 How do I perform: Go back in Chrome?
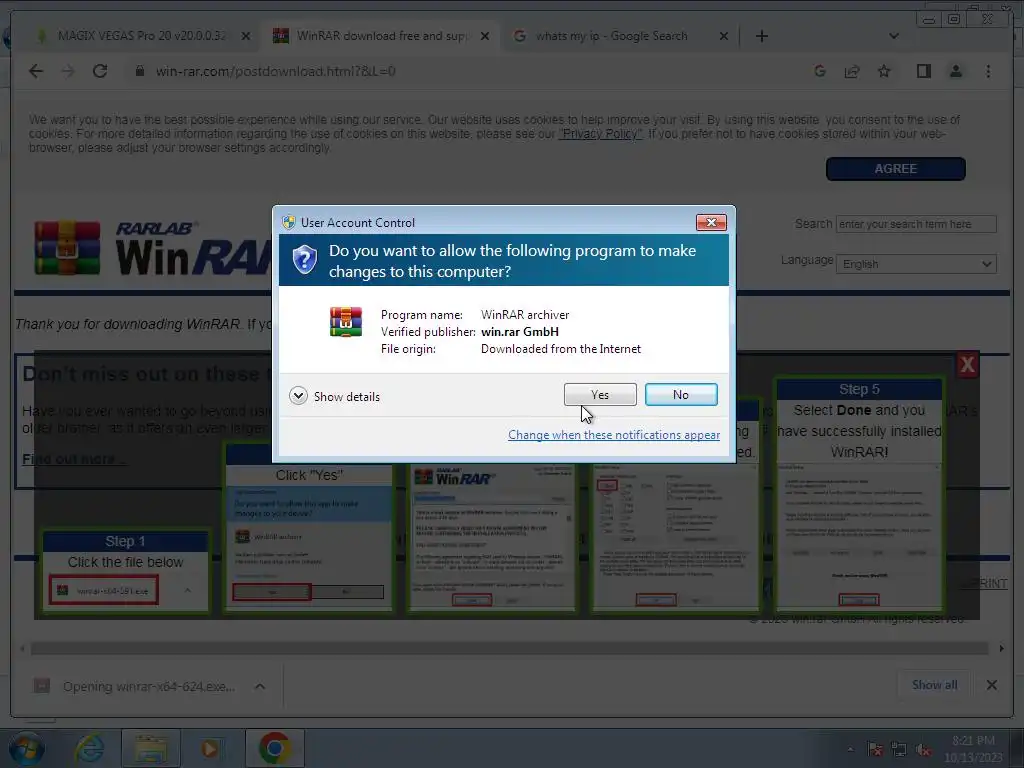point(36,71)
